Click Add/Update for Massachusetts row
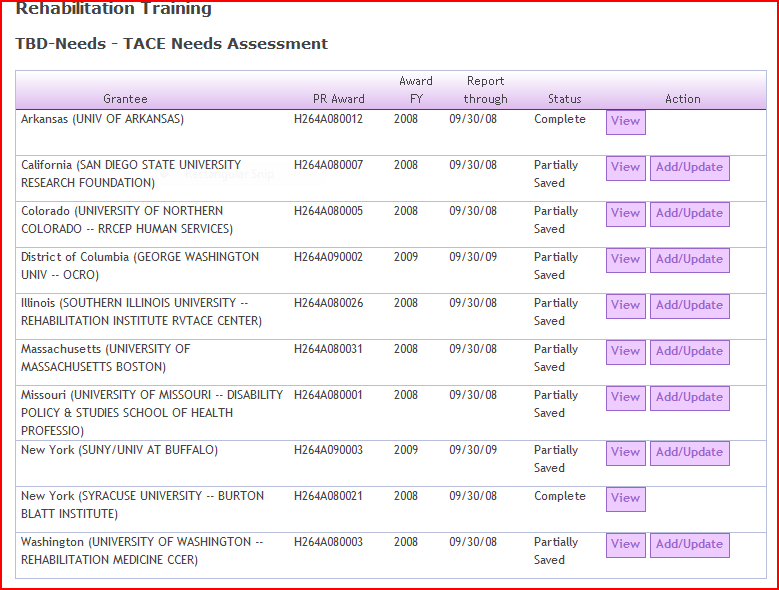This screenshot has height=590, width=779. (x=690, y=352)
